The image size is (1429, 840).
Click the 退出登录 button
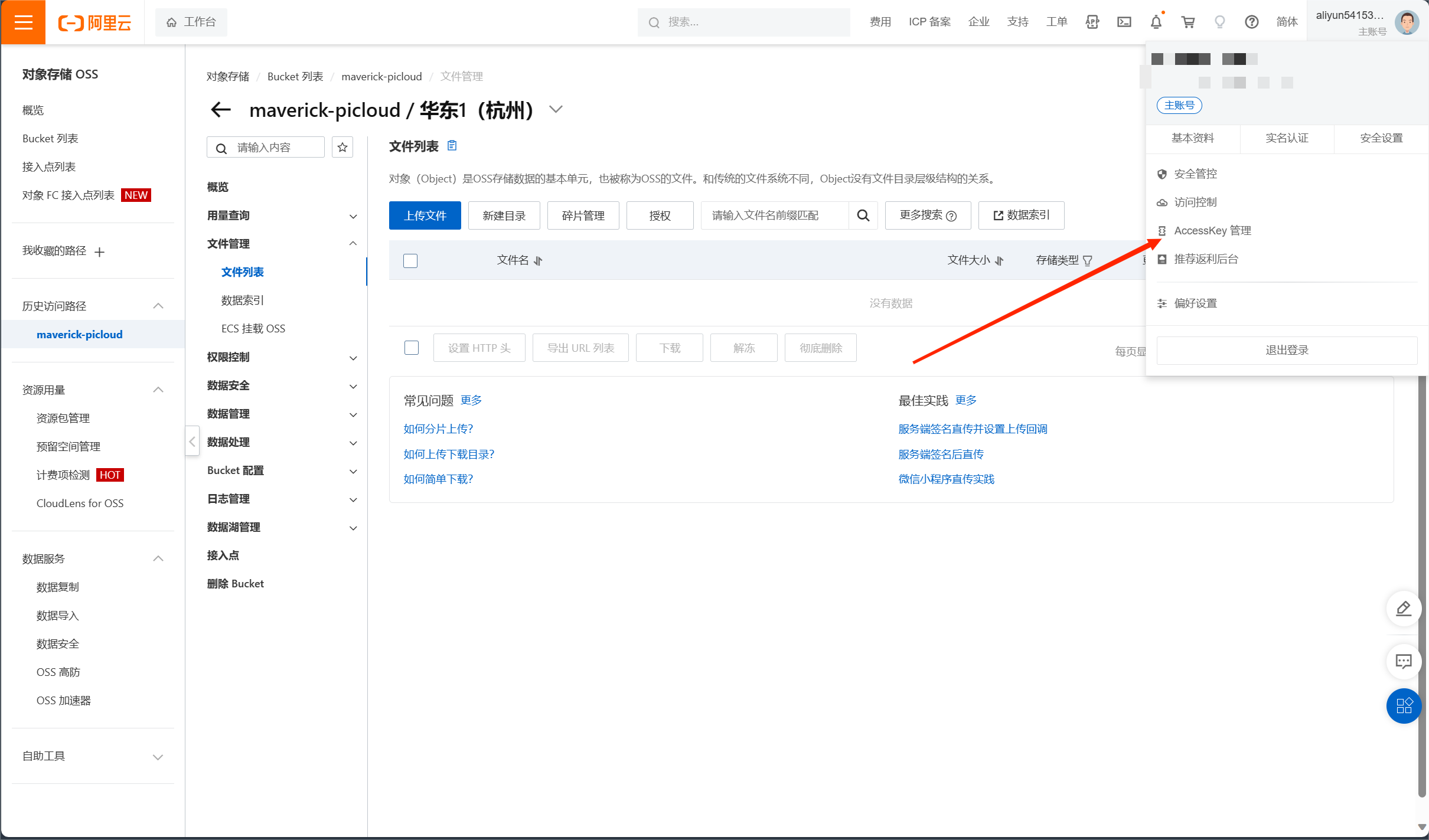coord(1287,350)
